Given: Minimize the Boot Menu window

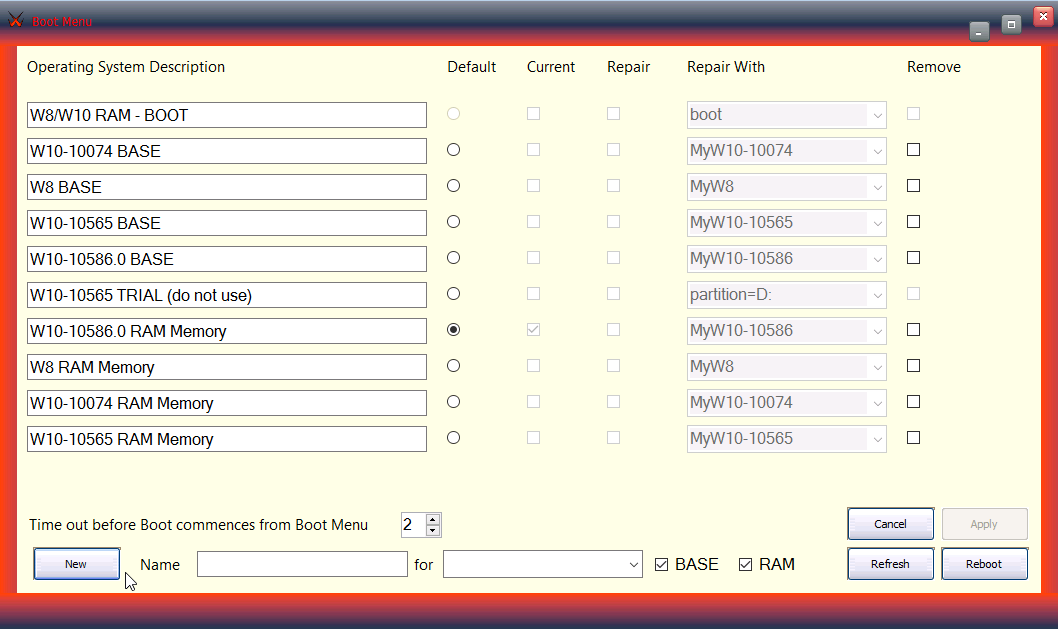Looking at the screenshot, I should point(979,32).
